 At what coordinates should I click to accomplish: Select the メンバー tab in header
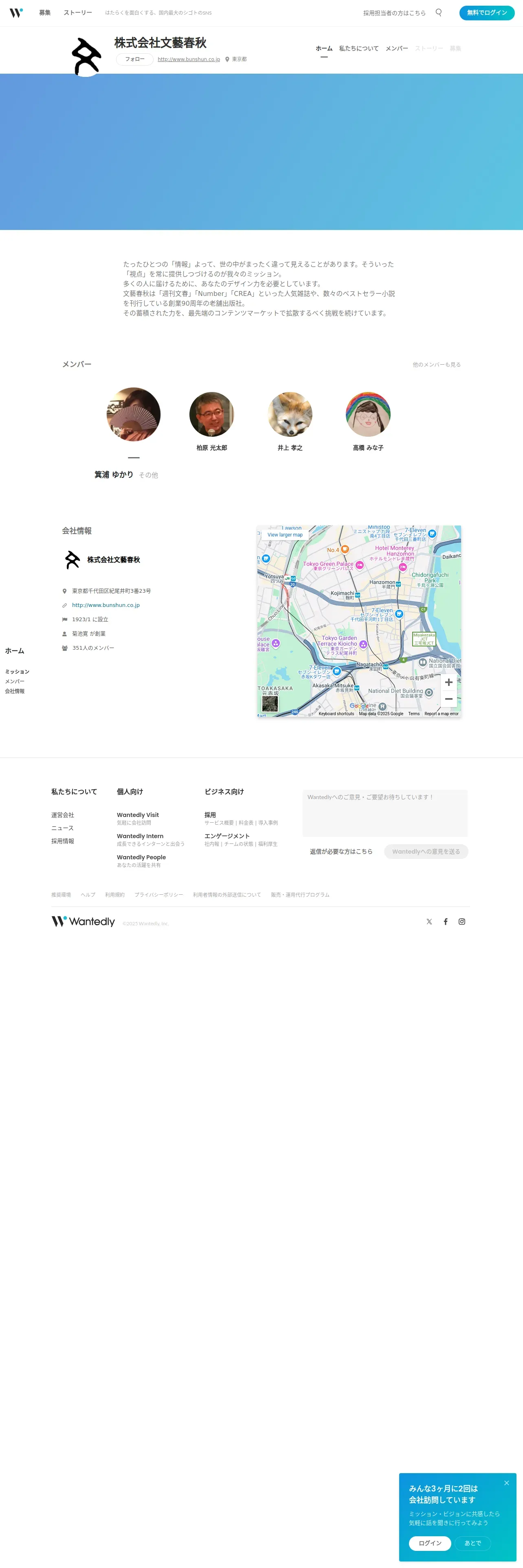[x=396, y=49]
